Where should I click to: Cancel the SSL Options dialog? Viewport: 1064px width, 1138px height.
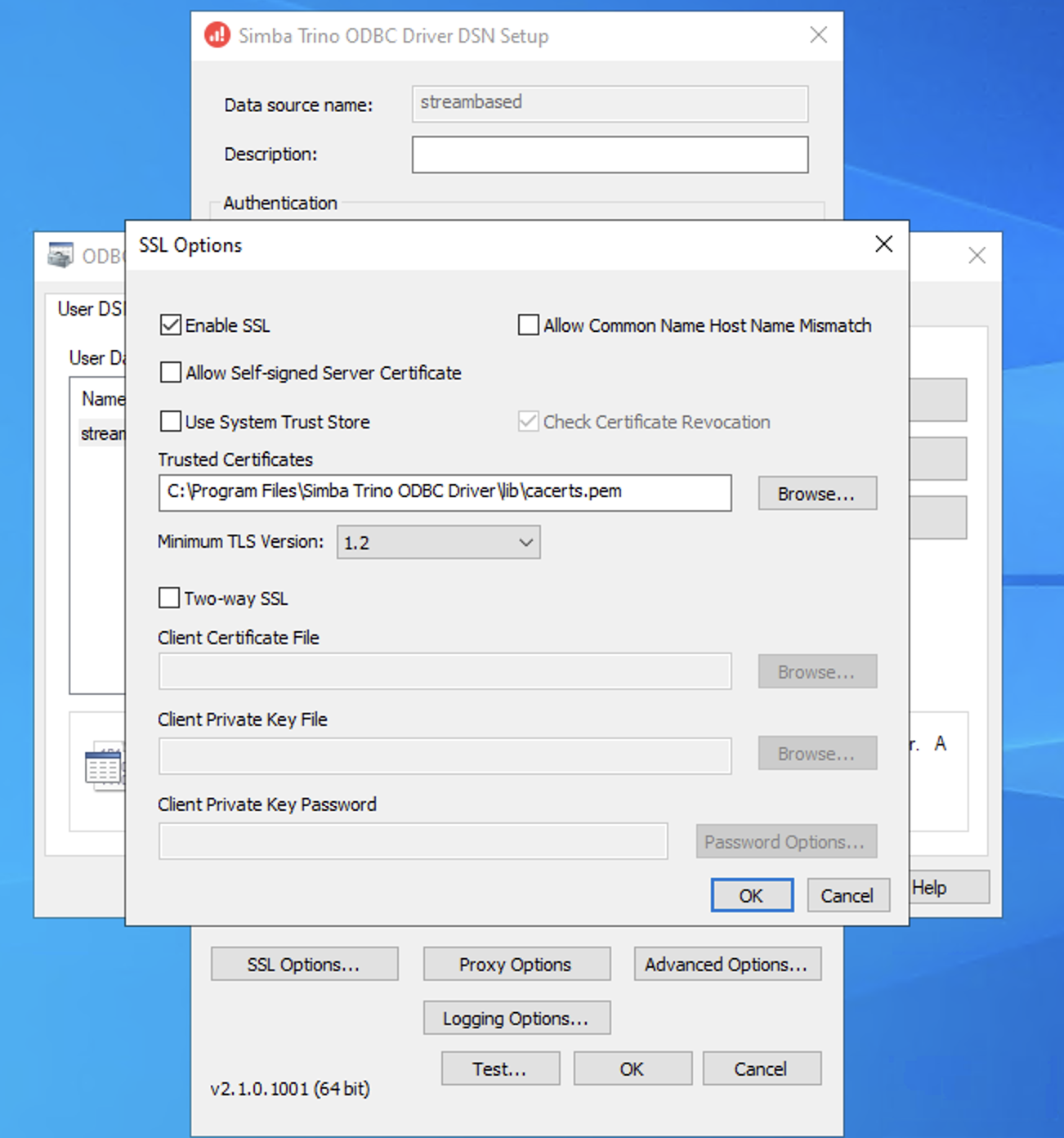point(847,896)
